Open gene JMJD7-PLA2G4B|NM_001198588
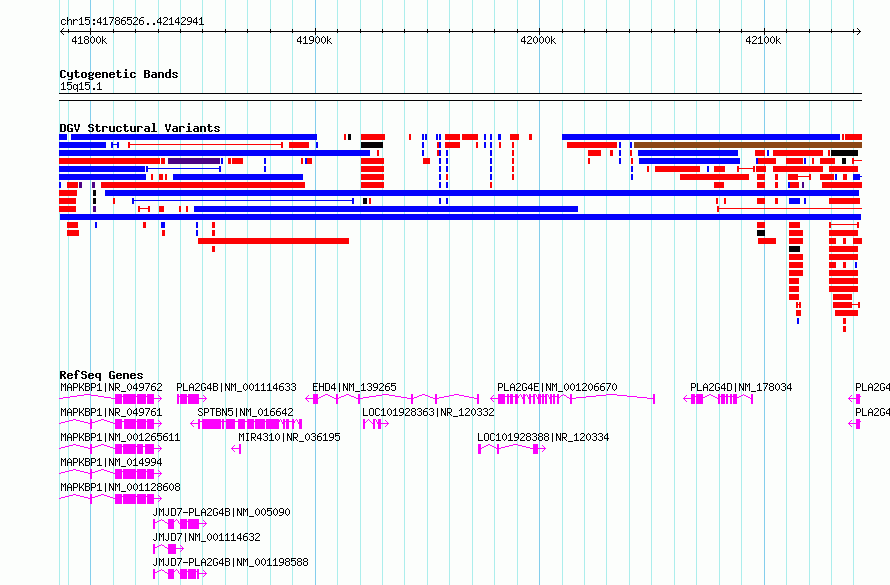The image size is (890, 585). 230,562
